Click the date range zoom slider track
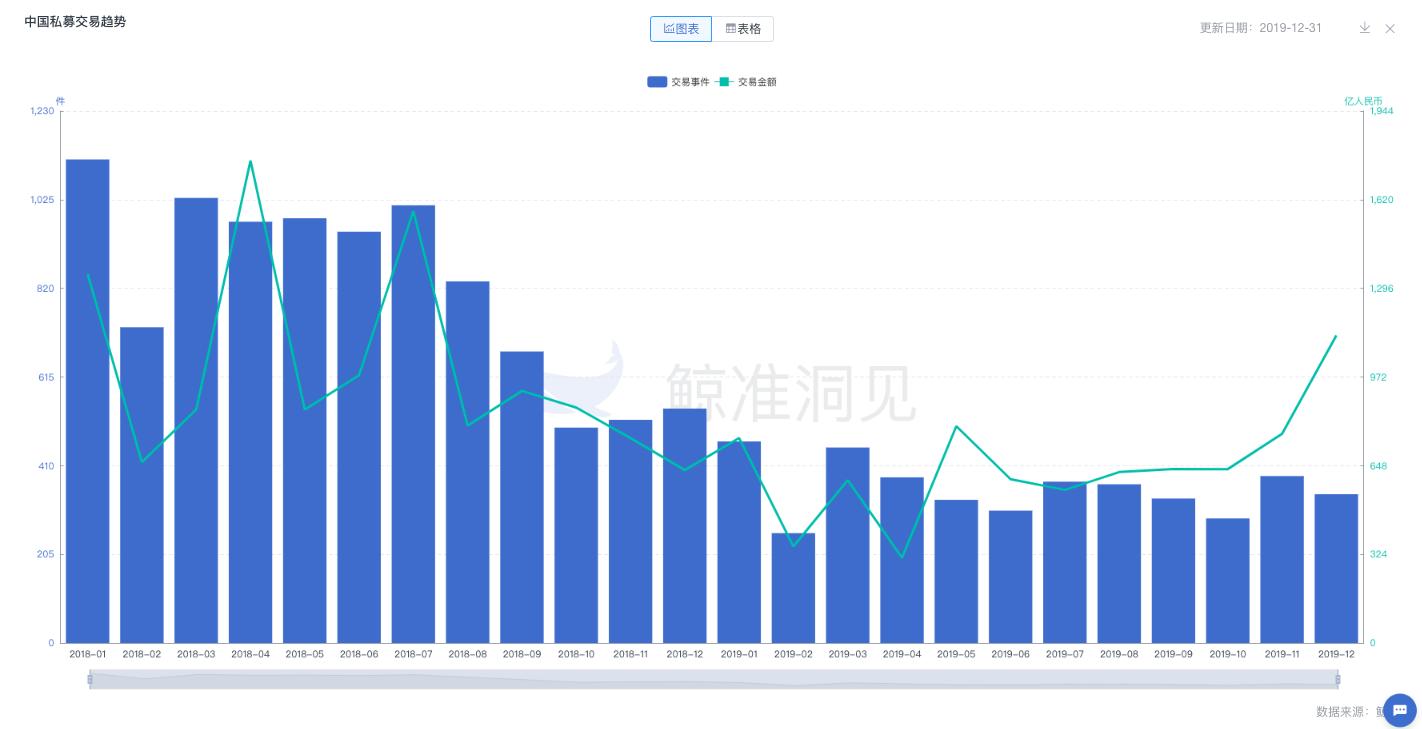 tap(713, 679)
